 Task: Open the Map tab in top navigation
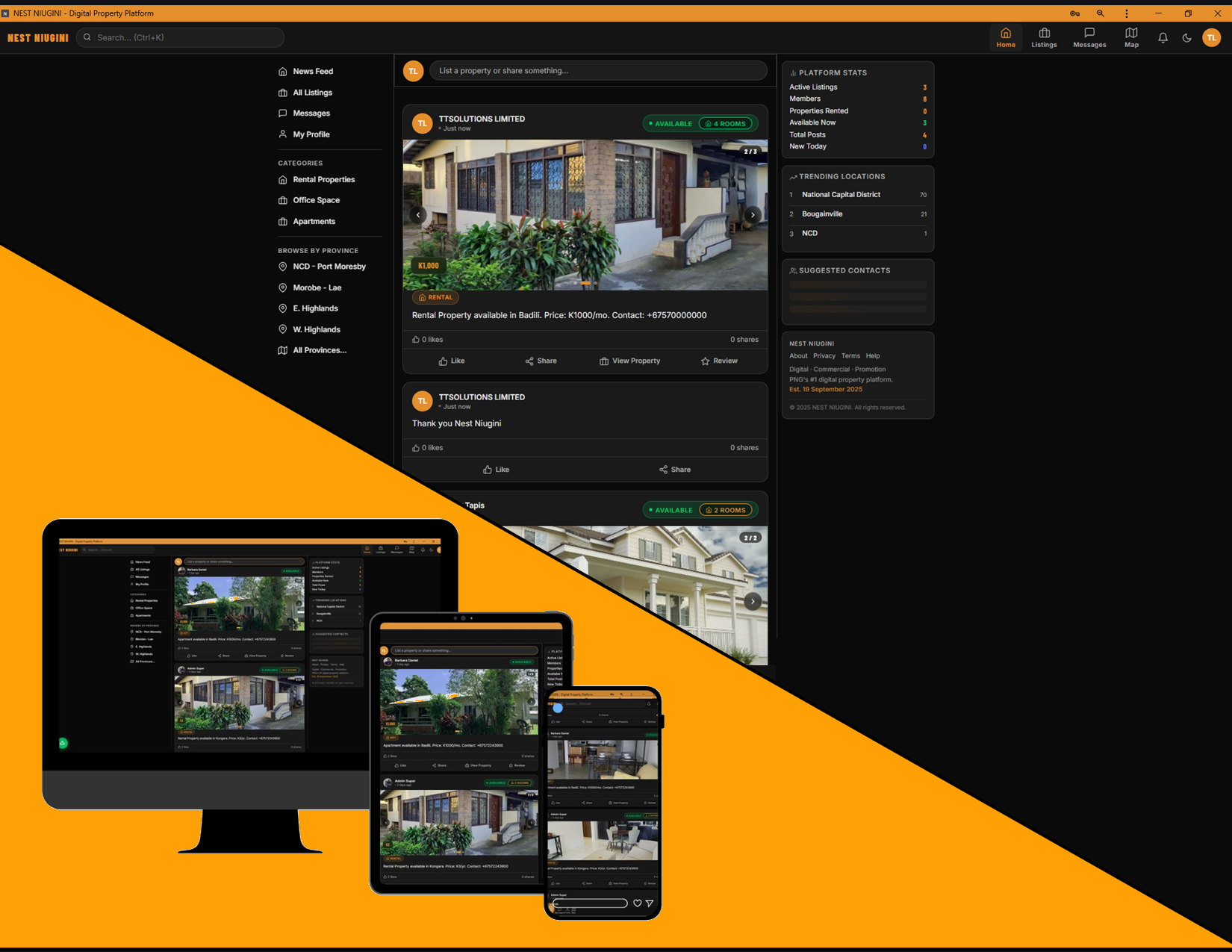pyautogui.click(x=1132, y=37)
